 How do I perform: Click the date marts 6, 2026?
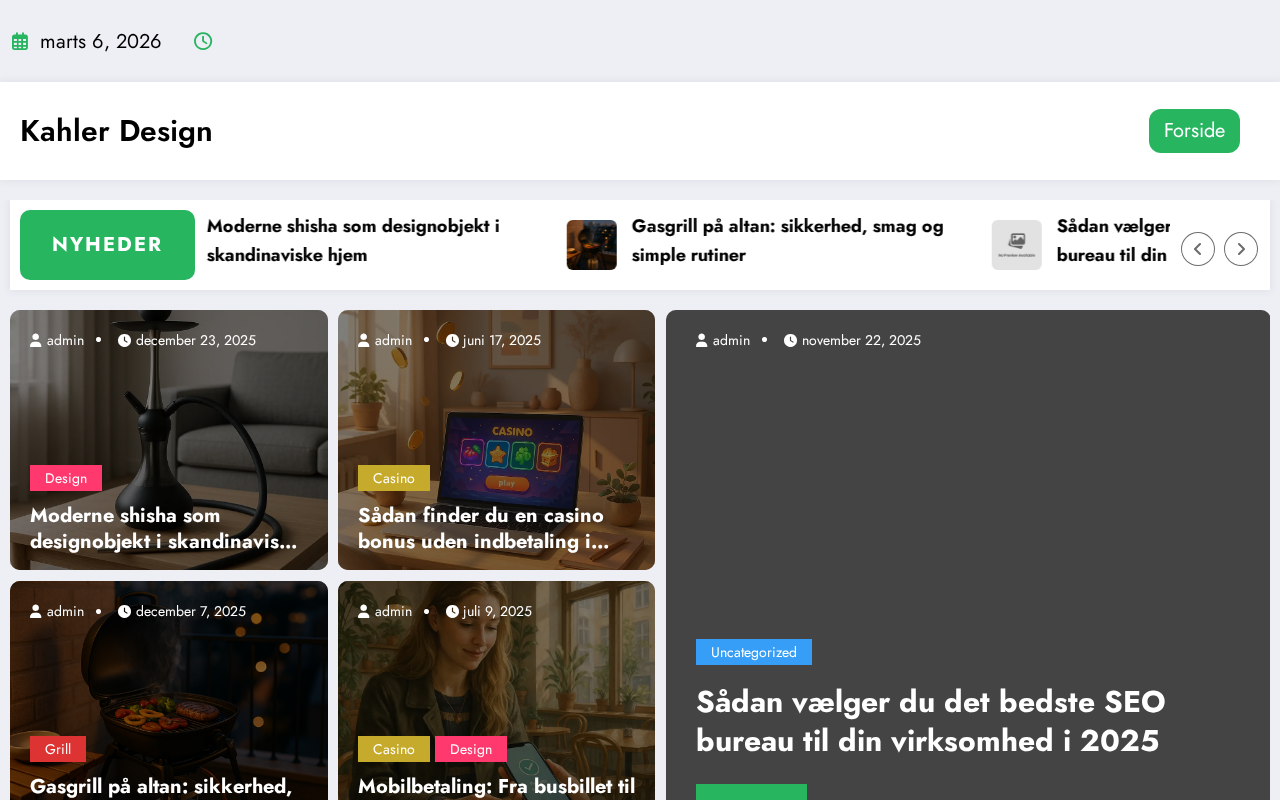tap(100, 41)
